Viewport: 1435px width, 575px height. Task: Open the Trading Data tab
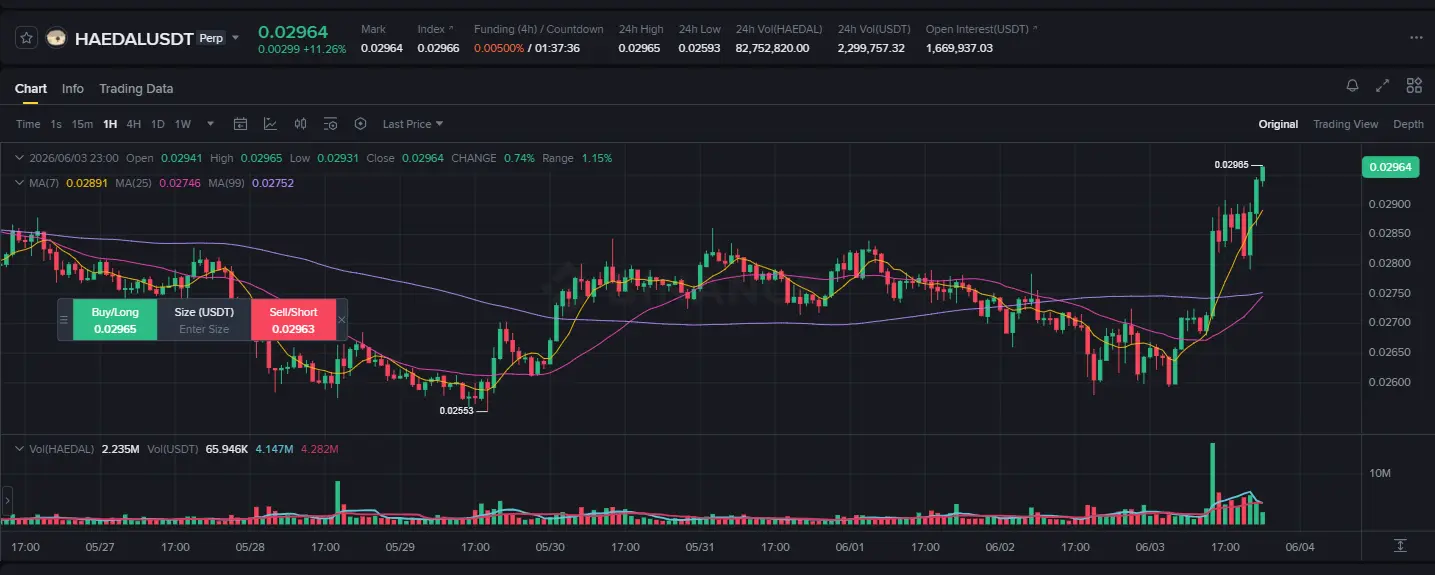pos(136,88)
